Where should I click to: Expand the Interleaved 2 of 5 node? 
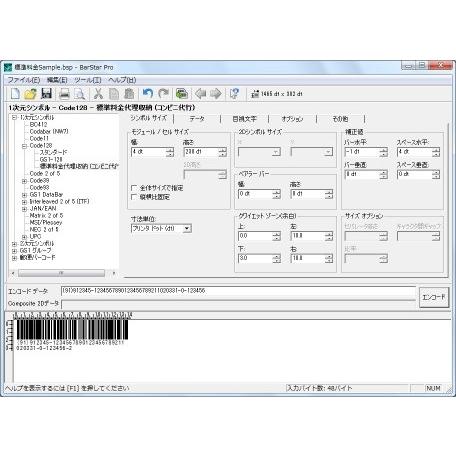point(24,202)
